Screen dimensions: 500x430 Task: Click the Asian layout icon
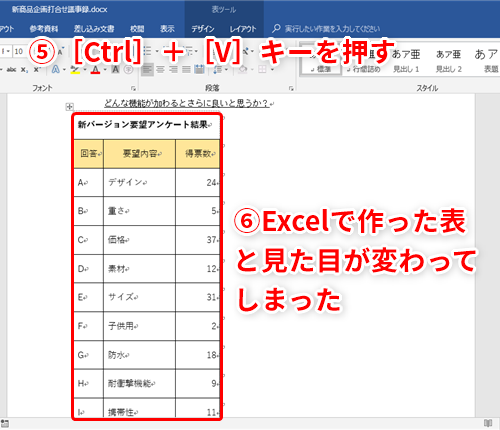click(246, 51)
